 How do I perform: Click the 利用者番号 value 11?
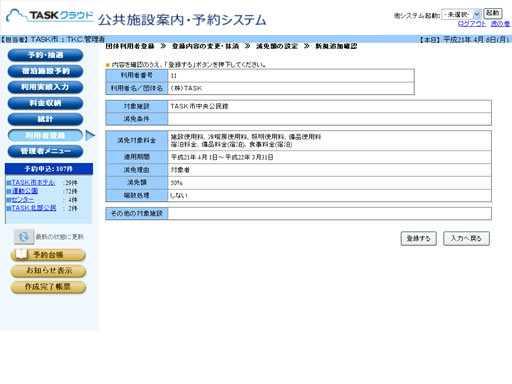pos(174,76)
